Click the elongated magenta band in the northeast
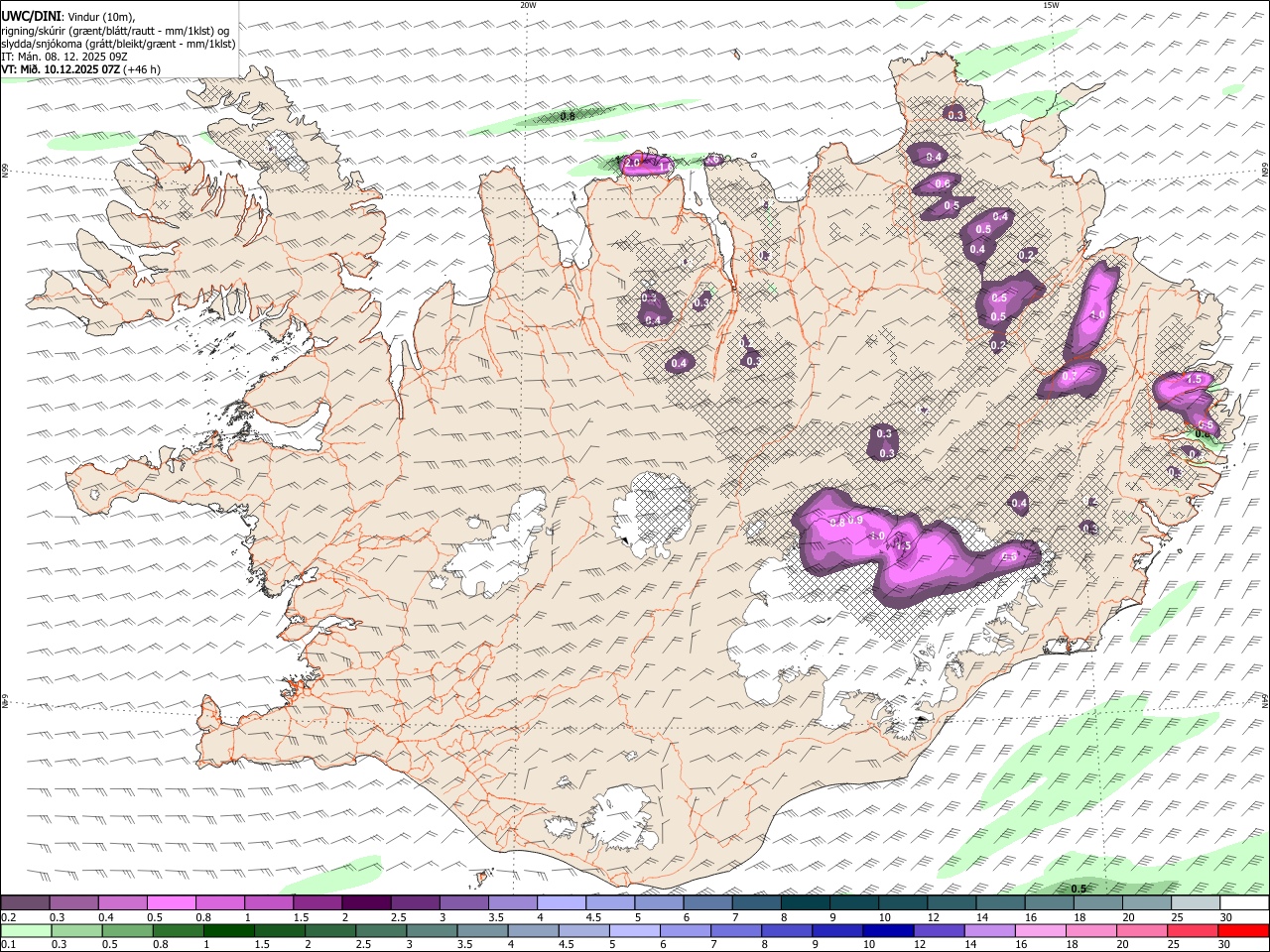 tap(1090, 312)
